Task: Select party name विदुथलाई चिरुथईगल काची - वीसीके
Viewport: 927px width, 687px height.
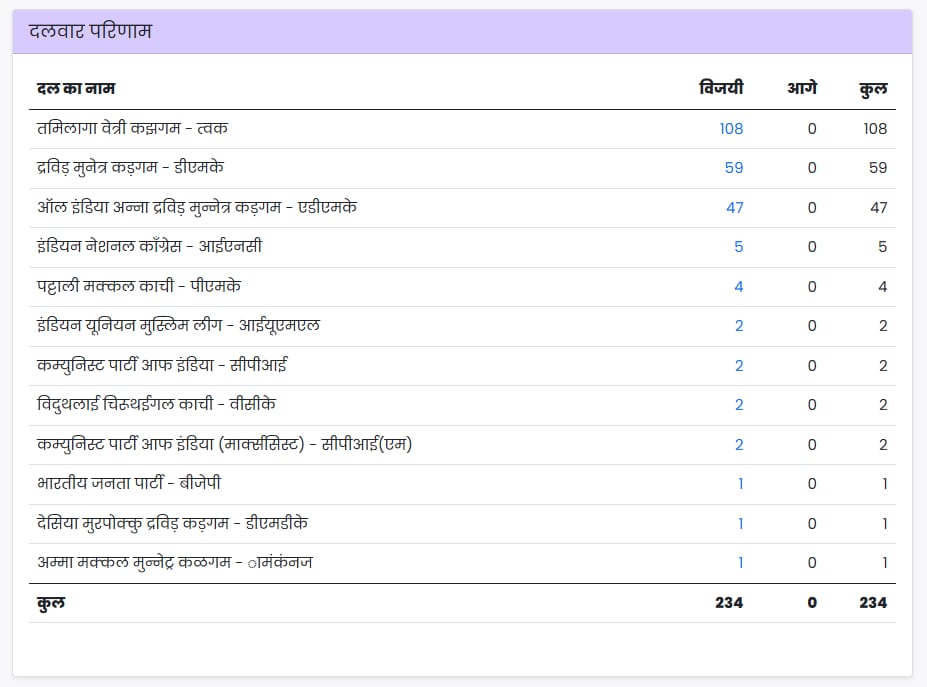Action: [156, 405]
